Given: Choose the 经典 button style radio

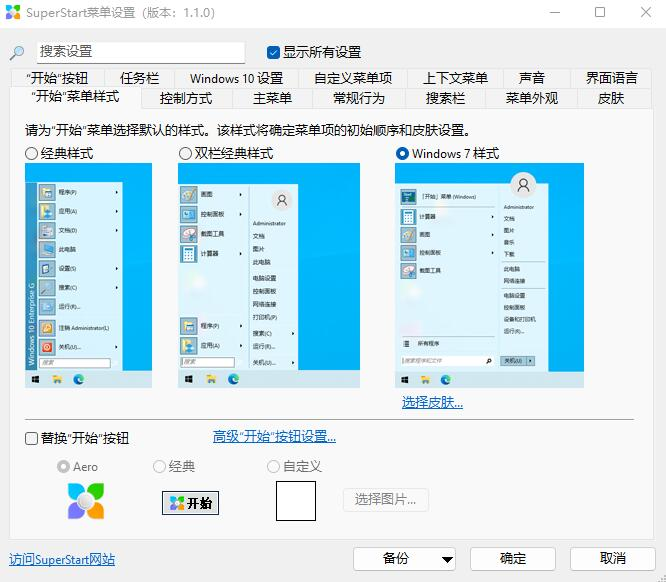Looking at the screenshot, I should 159,466.
